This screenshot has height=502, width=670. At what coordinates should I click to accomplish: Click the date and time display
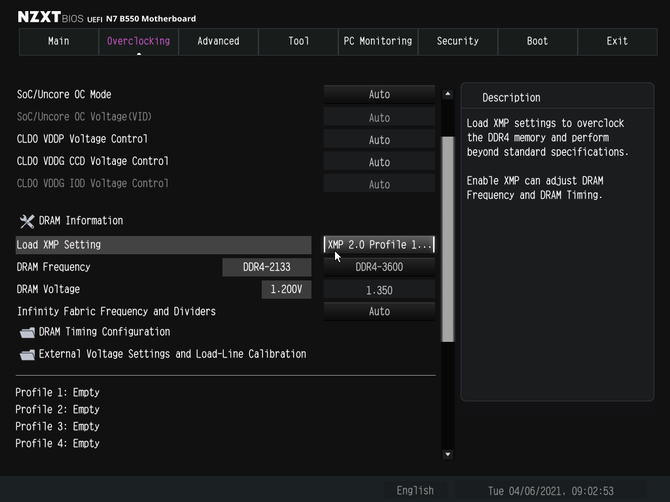[551, 491]
